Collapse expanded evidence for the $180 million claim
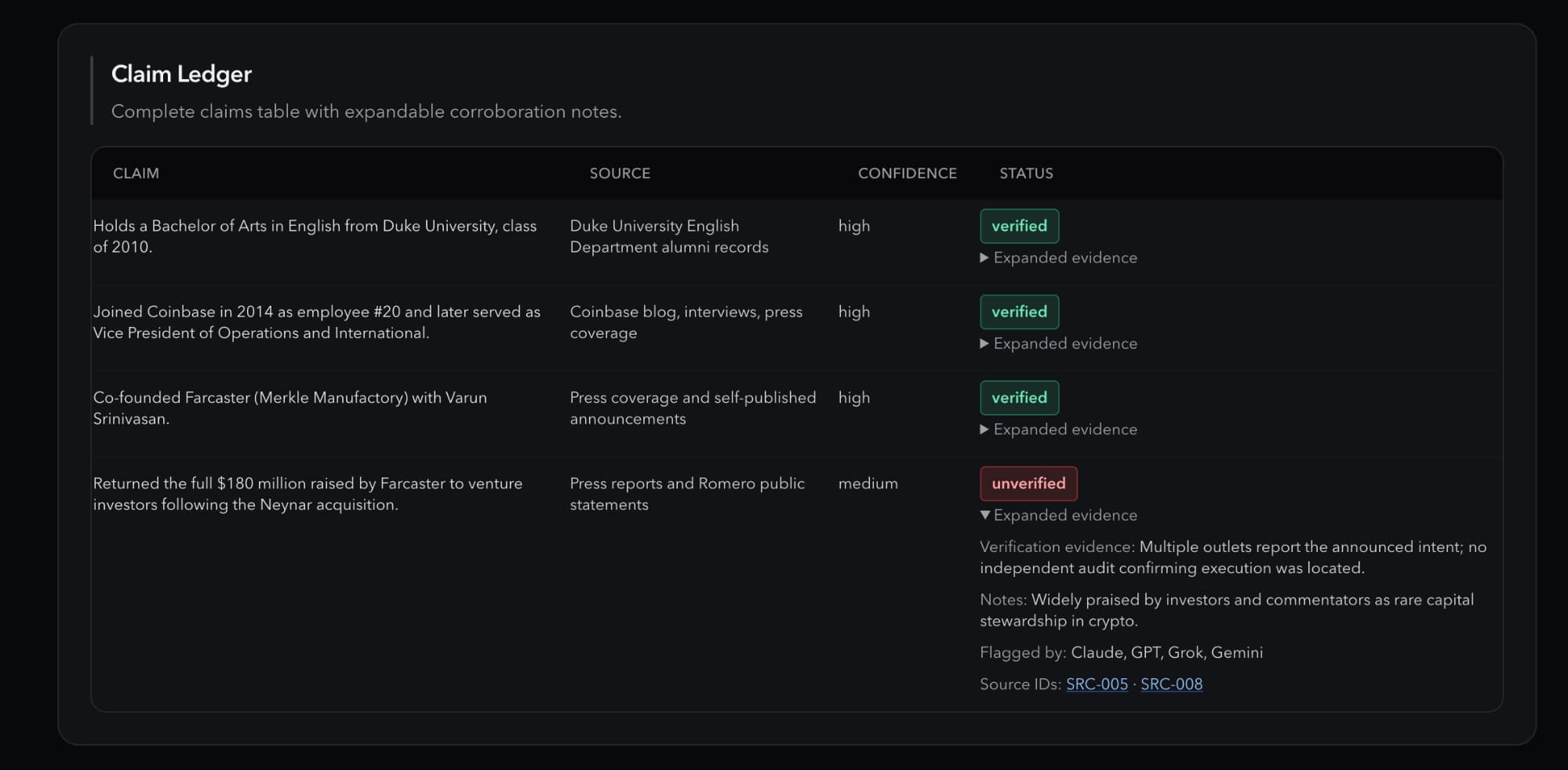The width and height of the screenshot is (1568, 770). 1058,515
